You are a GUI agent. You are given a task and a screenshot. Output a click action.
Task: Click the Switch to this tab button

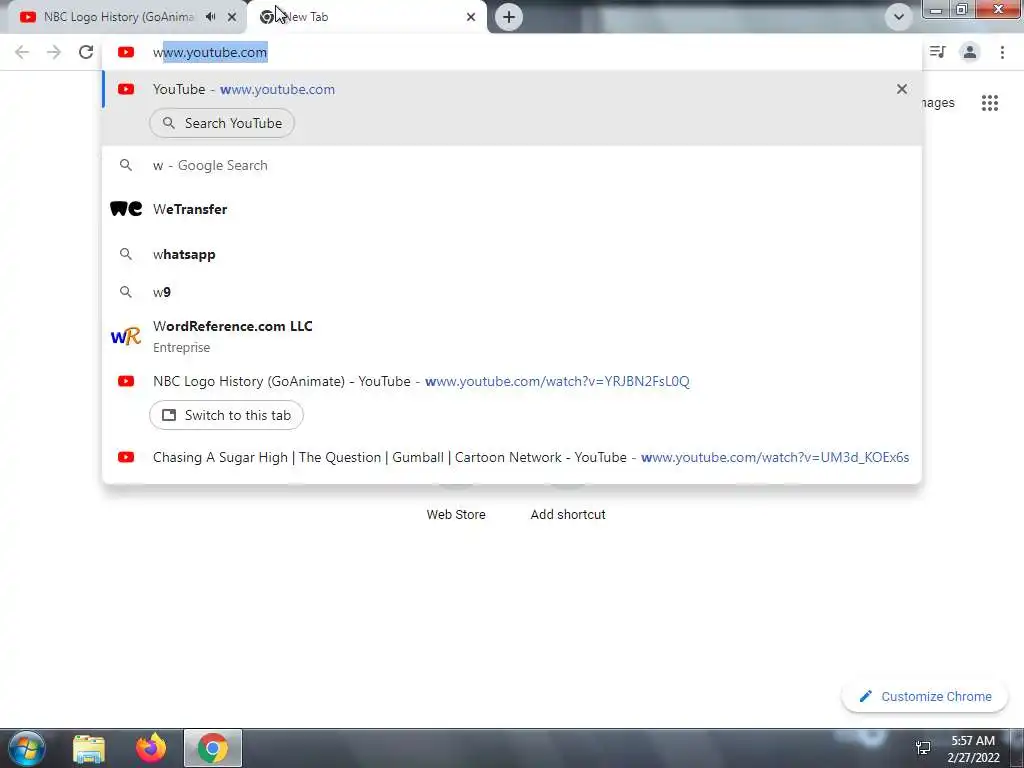coord(226,415)
